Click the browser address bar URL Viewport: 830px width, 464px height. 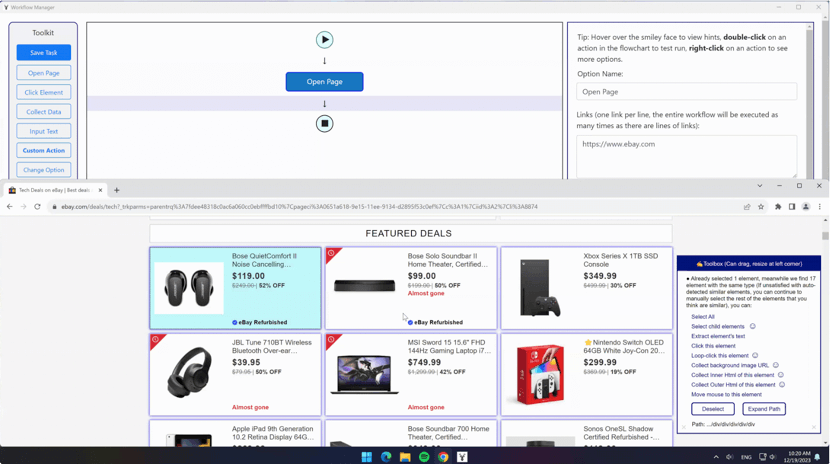[299, 207]
